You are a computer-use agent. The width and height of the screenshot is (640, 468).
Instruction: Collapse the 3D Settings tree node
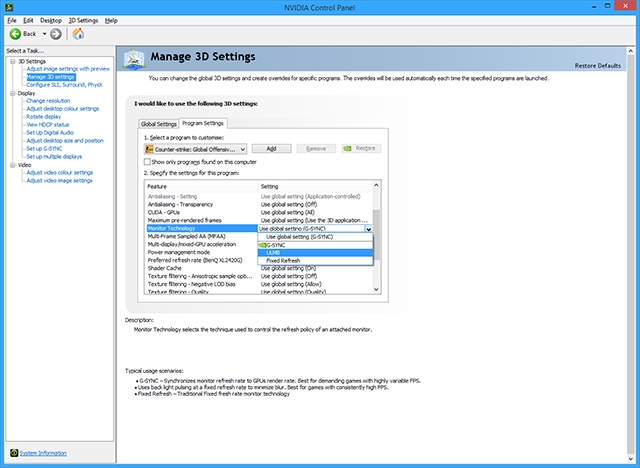point(10,61)
